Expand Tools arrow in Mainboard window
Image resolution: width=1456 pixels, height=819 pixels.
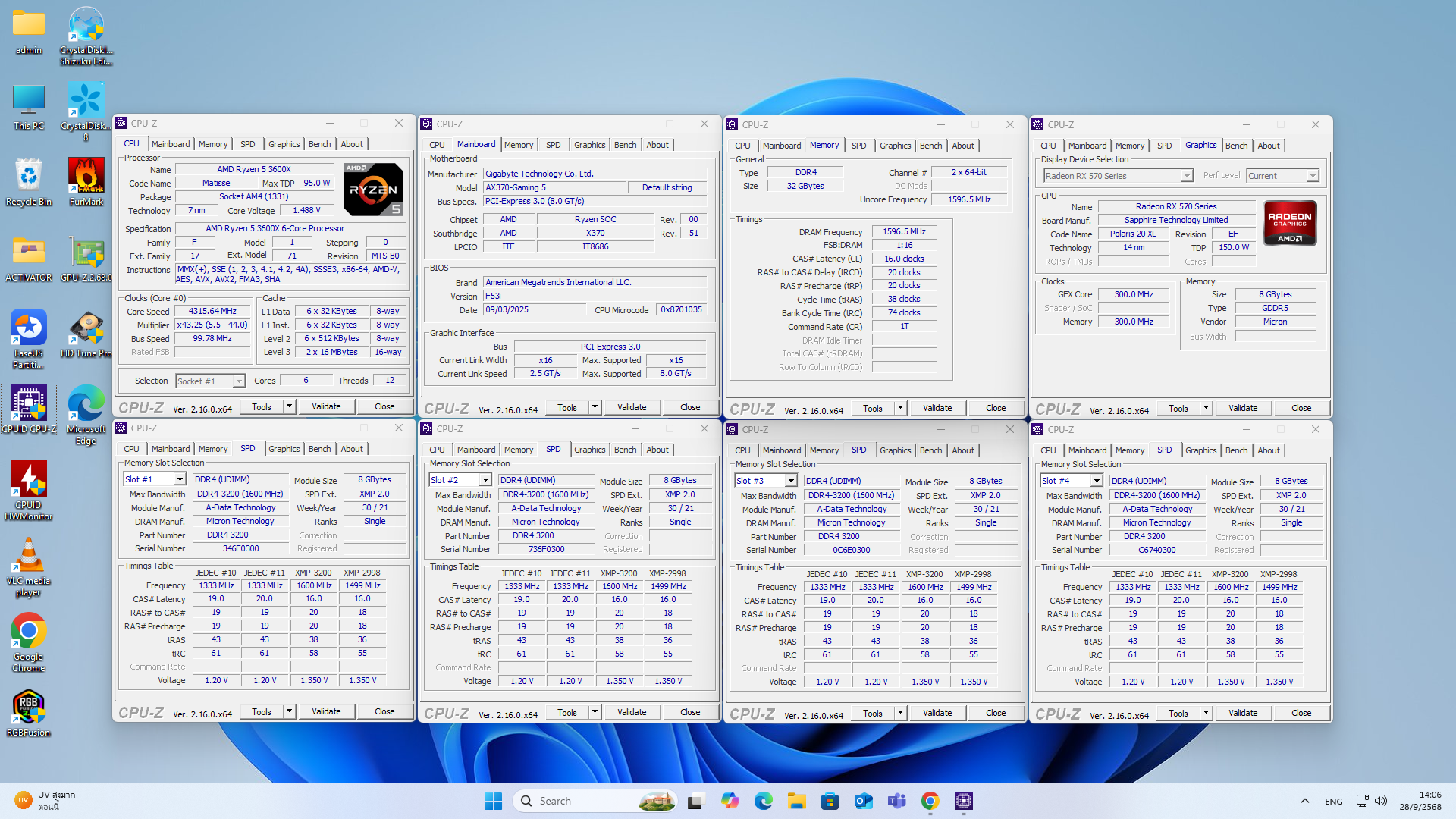(595, 407)
